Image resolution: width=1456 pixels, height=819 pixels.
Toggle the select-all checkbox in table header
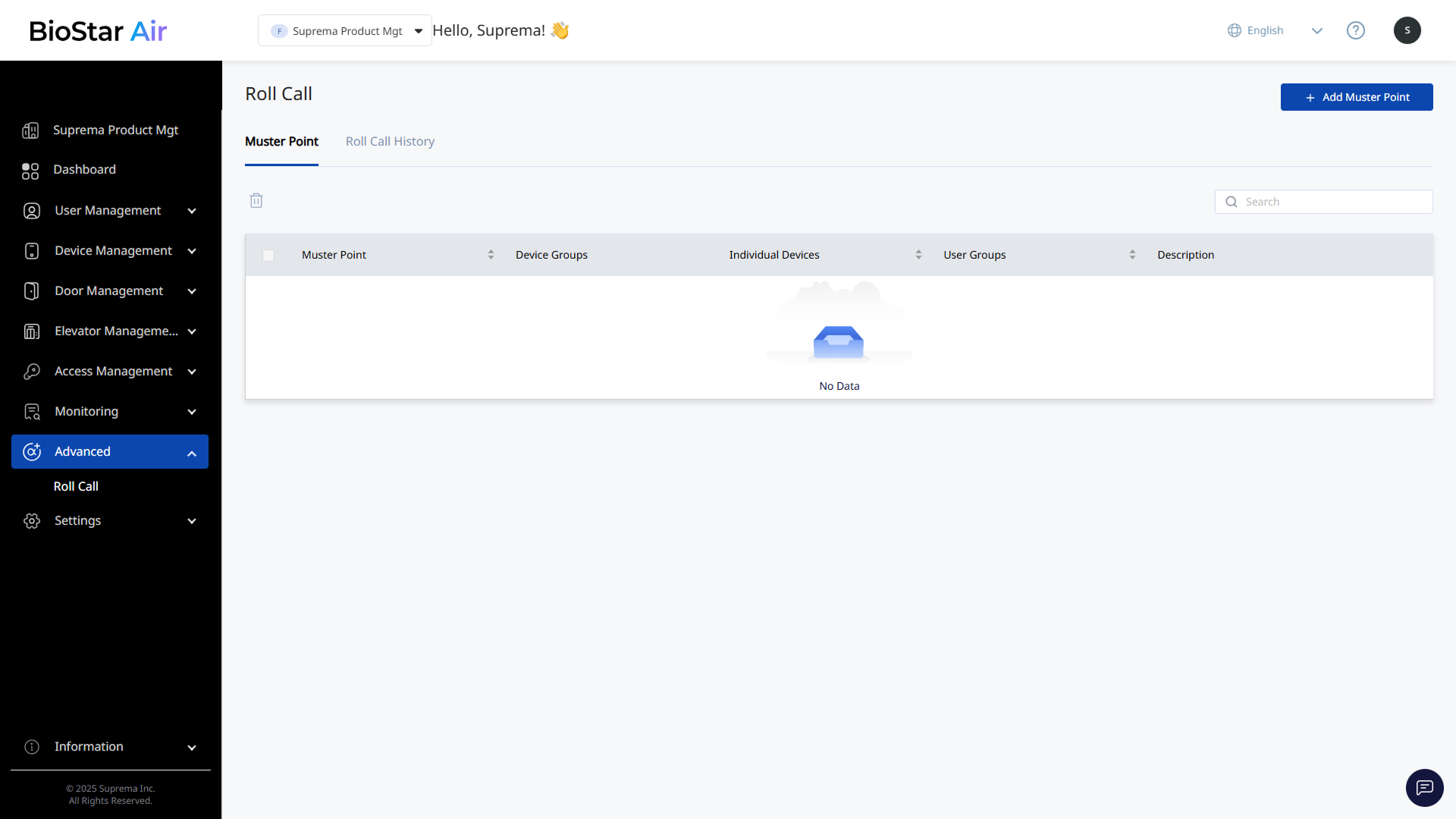point(268,256)
